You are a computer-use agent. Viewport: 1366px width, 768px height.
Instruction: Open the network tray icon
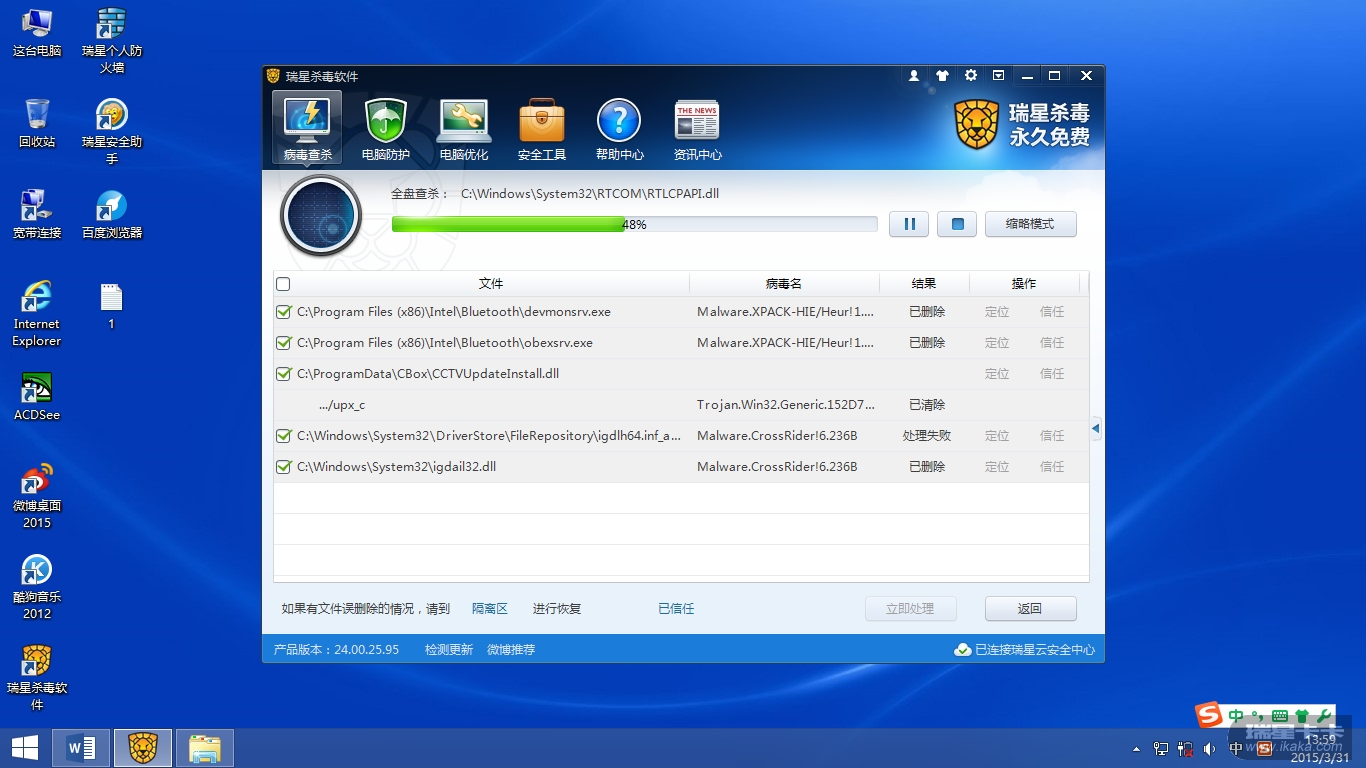[x=1161, y=749]
